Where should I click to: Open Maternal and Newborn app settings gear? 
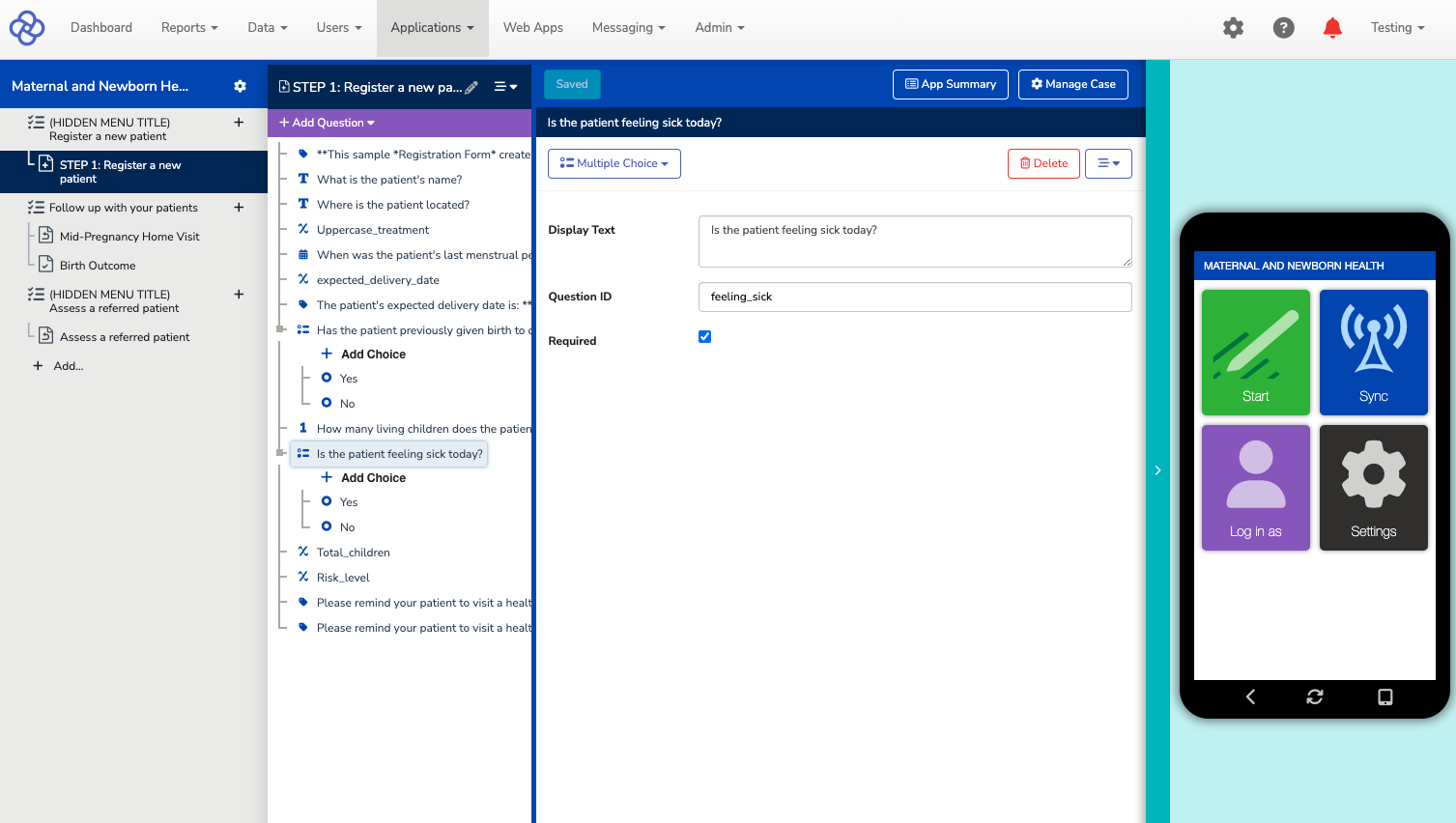(x=240, y=86)
